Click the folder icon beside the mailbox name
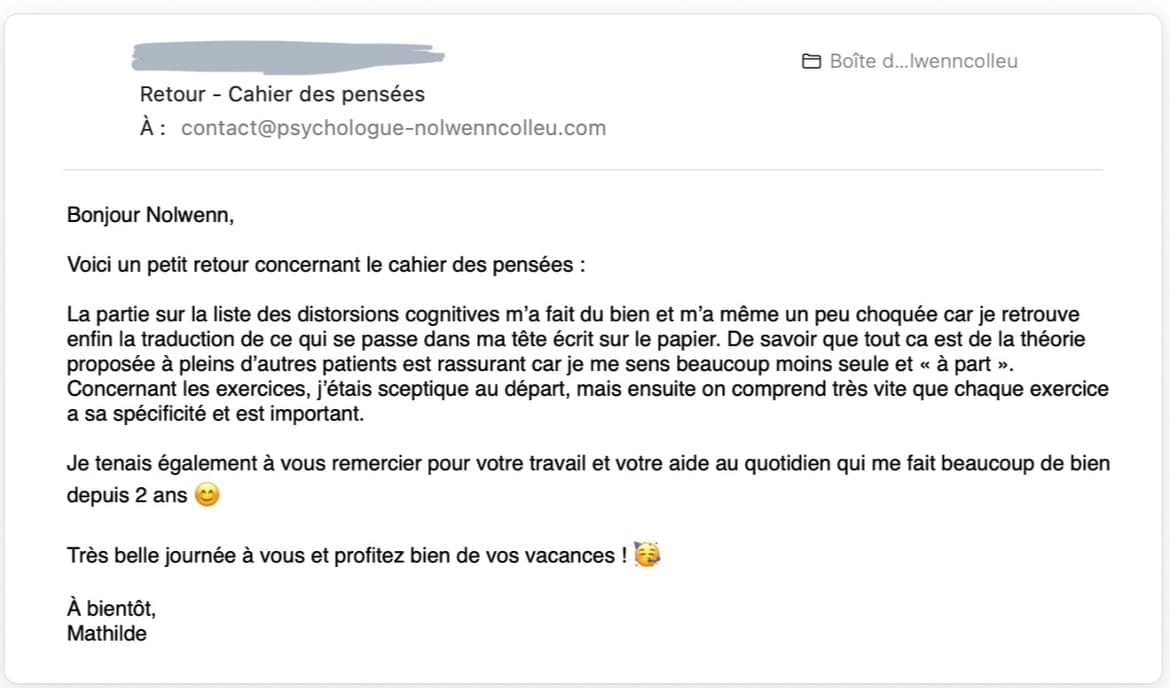Screen dimensions: 1170x688 pyautogui.click(x=811, y=62)
